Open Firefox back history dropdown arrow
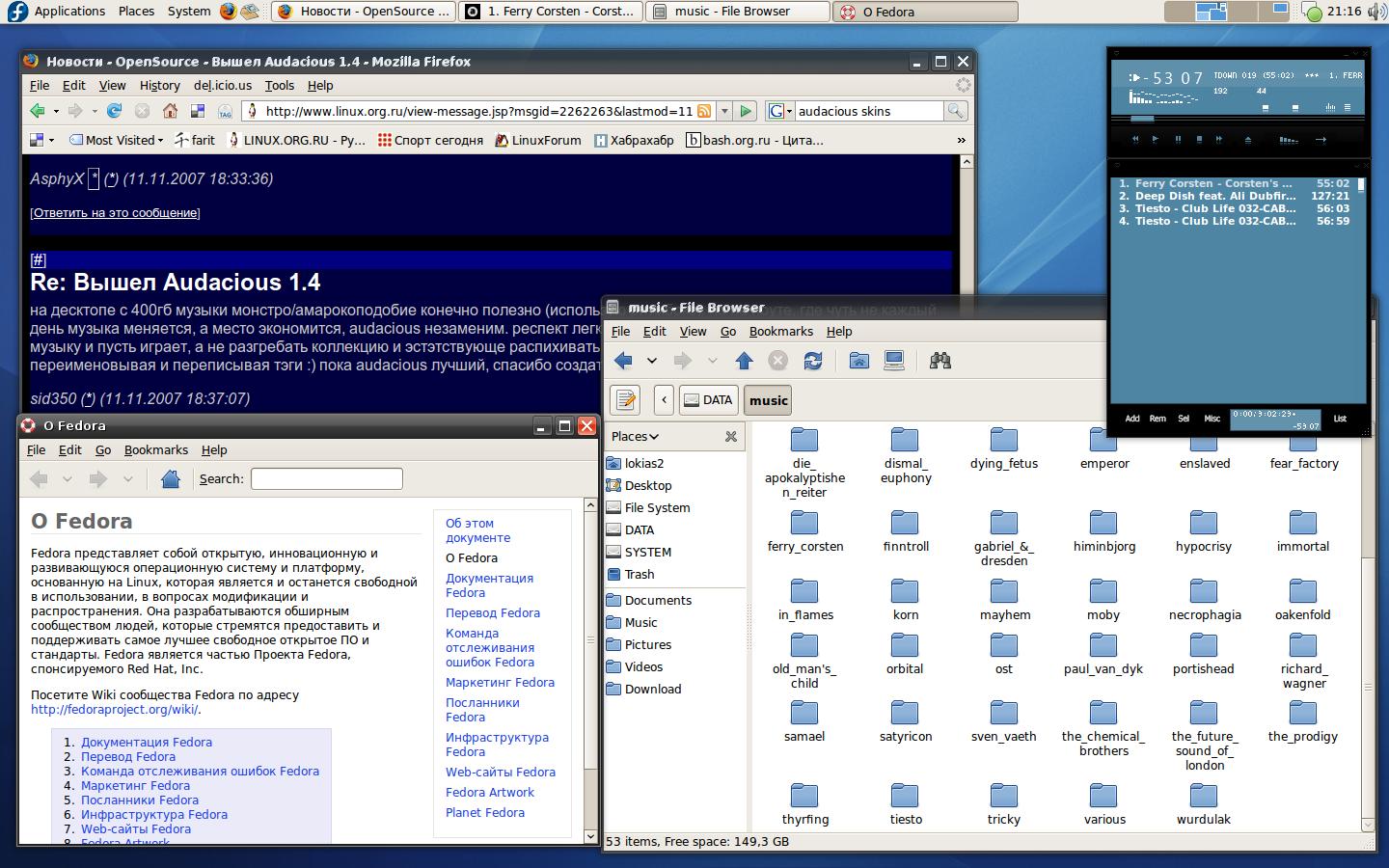1389x868 pixels. click(56, 111)
